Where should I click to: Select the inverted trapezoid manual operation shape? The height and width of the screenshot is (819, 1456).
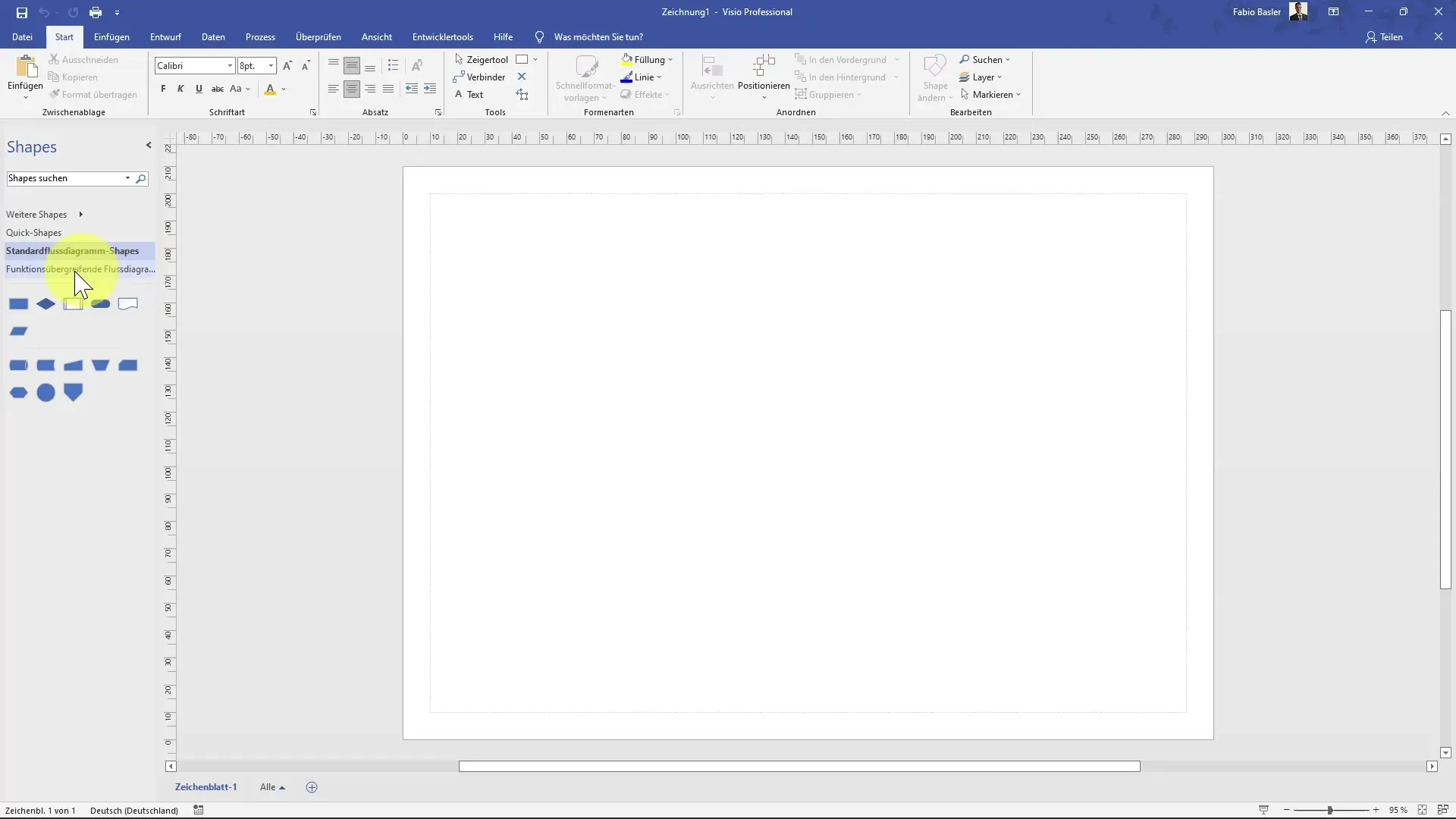(x=100, y=366)
